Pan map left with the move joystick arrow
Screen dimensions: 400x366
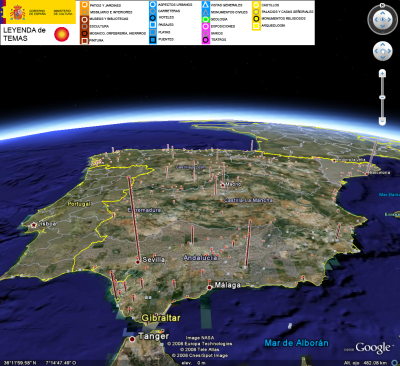377,51
